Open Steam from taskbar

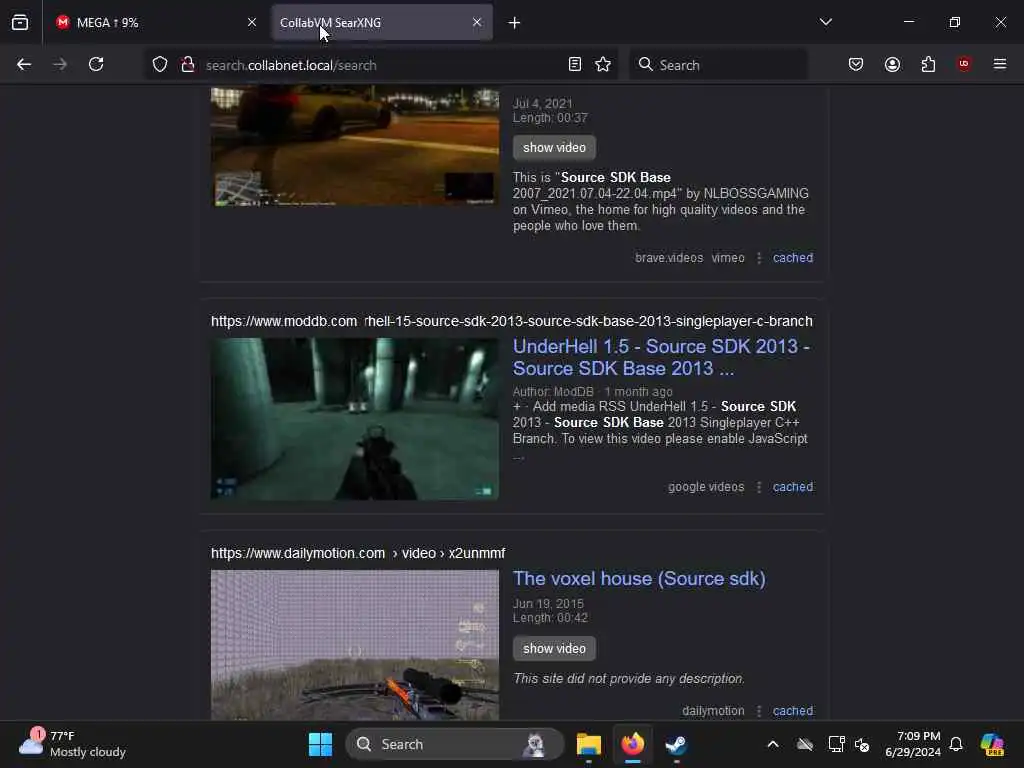tap(676, 744)
